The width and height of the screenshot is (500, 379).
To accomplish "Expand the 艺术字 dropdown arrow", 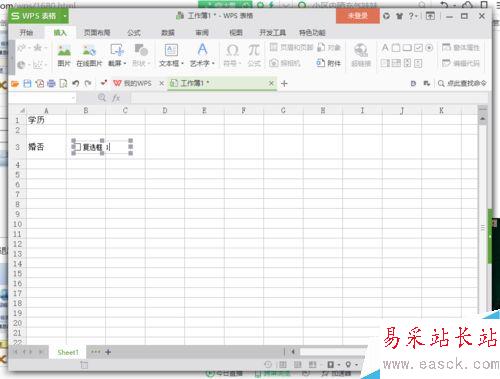I will [x=213, y=63].
